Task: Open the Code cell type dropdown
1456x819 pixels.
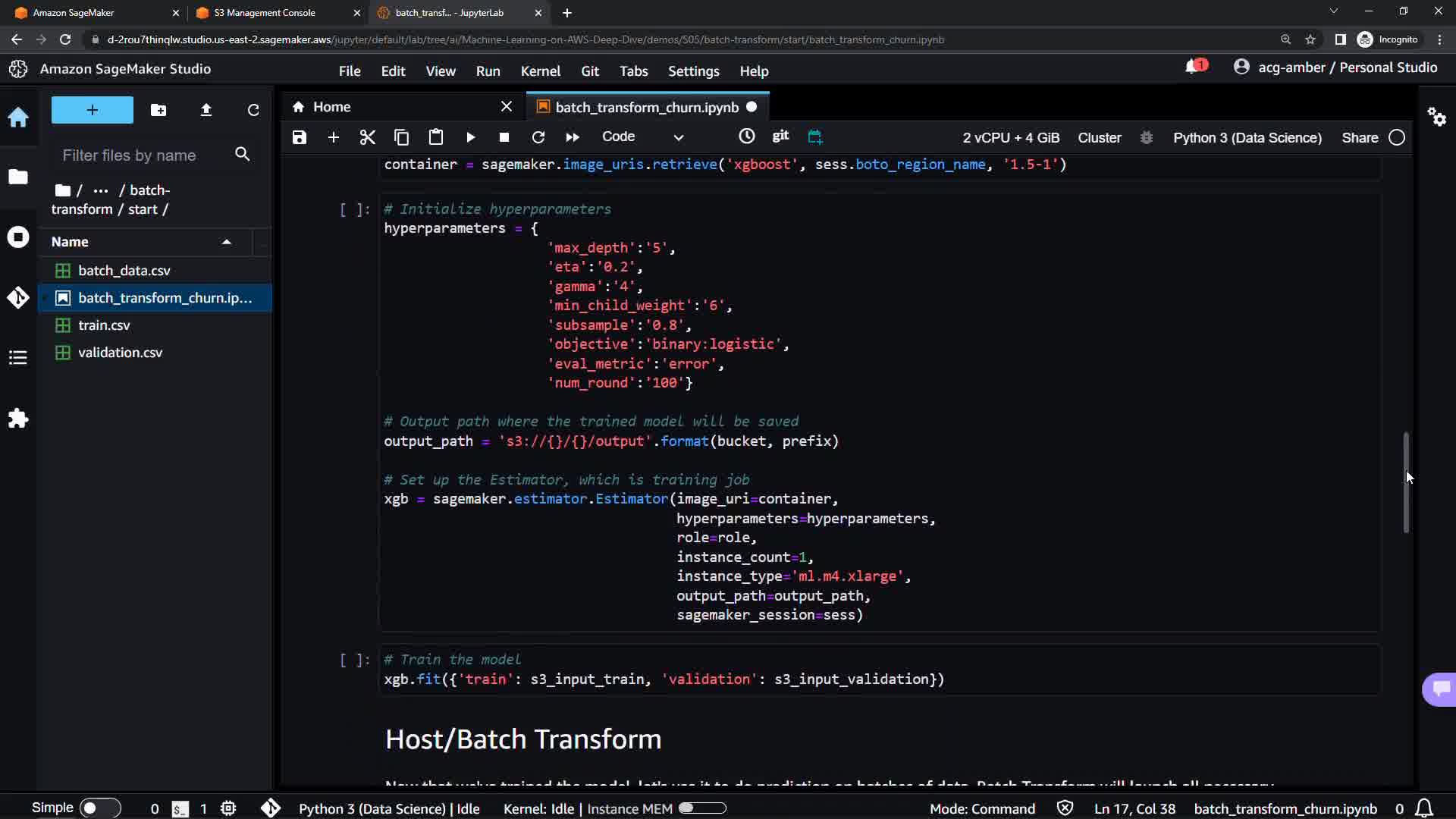Action: tap(642, 137)
